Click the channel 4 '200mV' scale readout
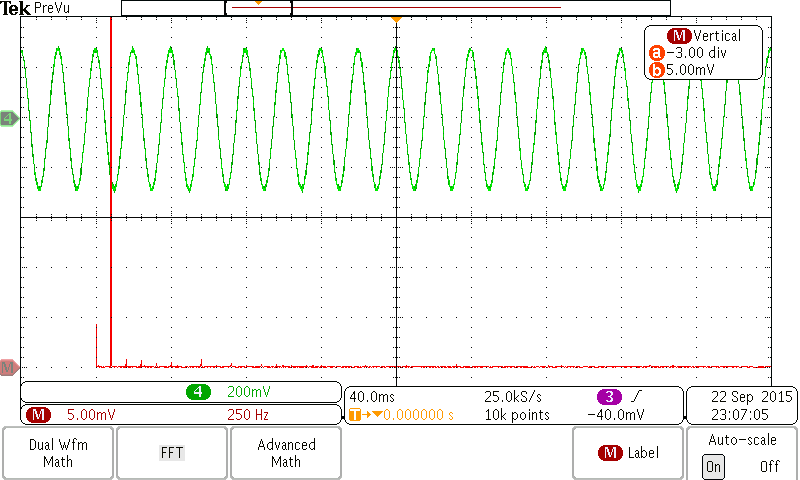 (x=248, y=392)
